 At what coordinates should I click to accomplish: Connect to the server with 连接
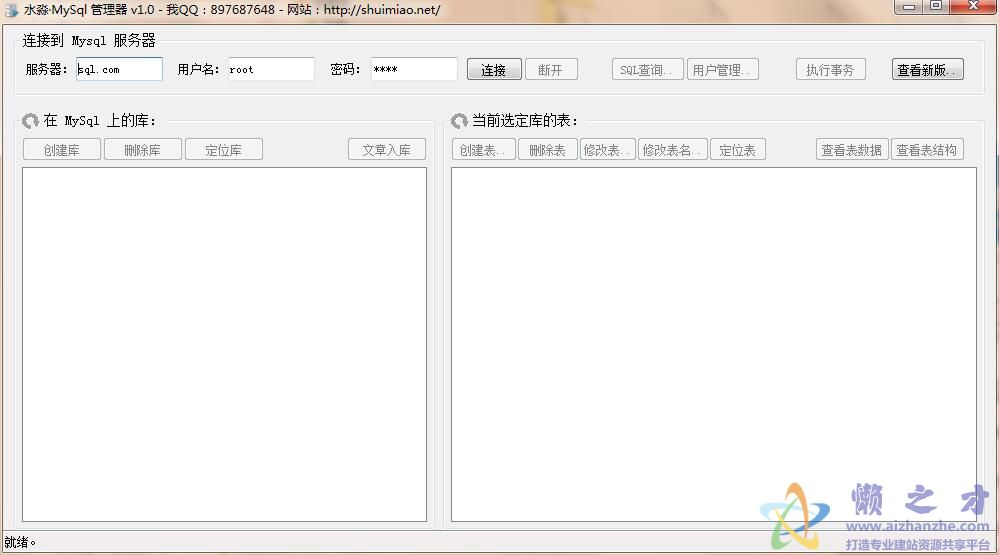click(x=494, y=69)
